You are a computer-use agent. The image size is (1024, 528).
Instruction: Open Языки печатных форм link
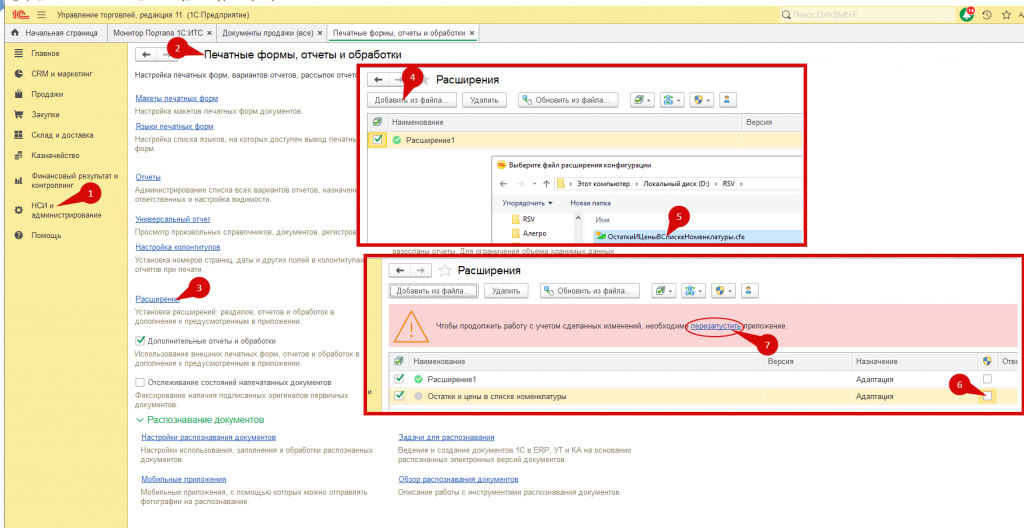(x=174, y=126)
